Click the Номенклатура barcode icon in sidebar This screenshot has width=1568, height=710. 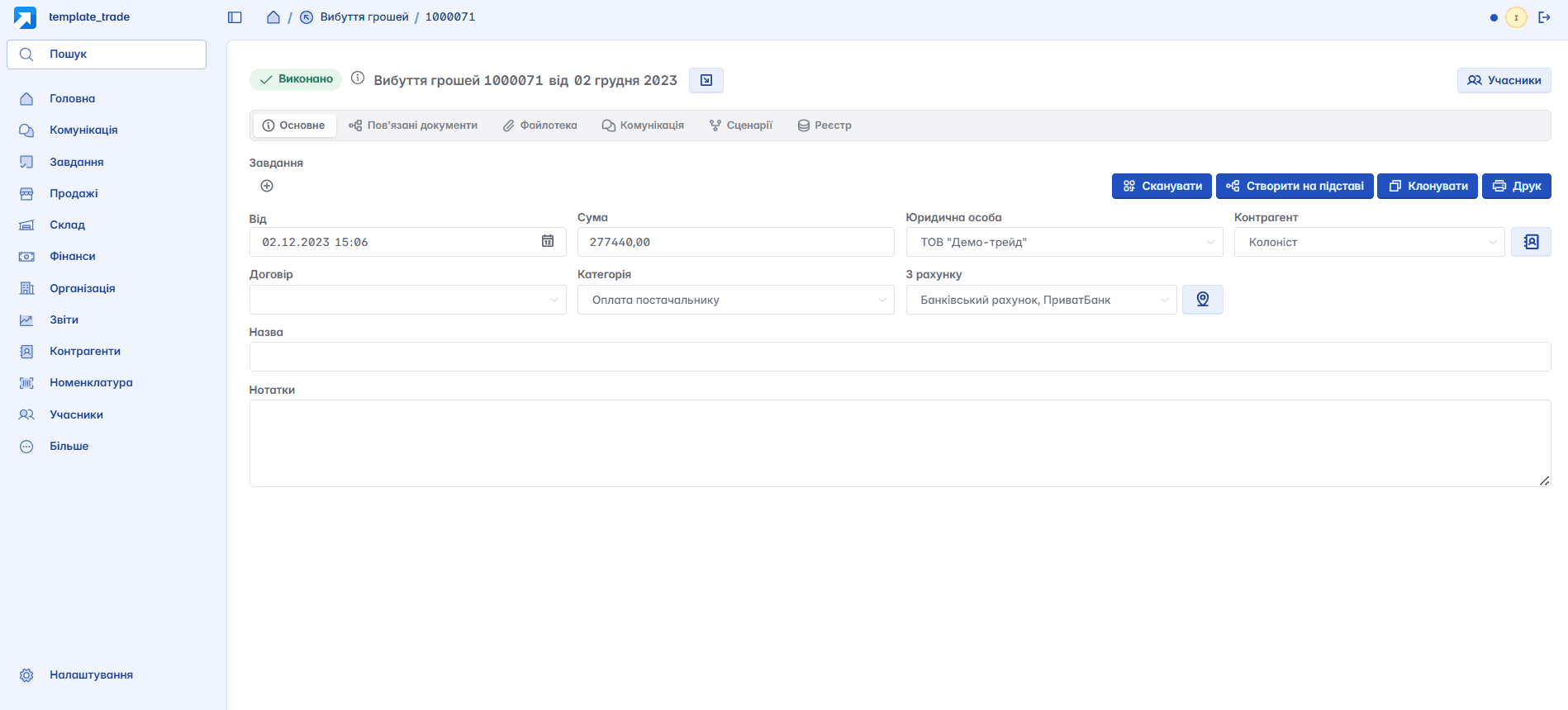pos(26,383)
